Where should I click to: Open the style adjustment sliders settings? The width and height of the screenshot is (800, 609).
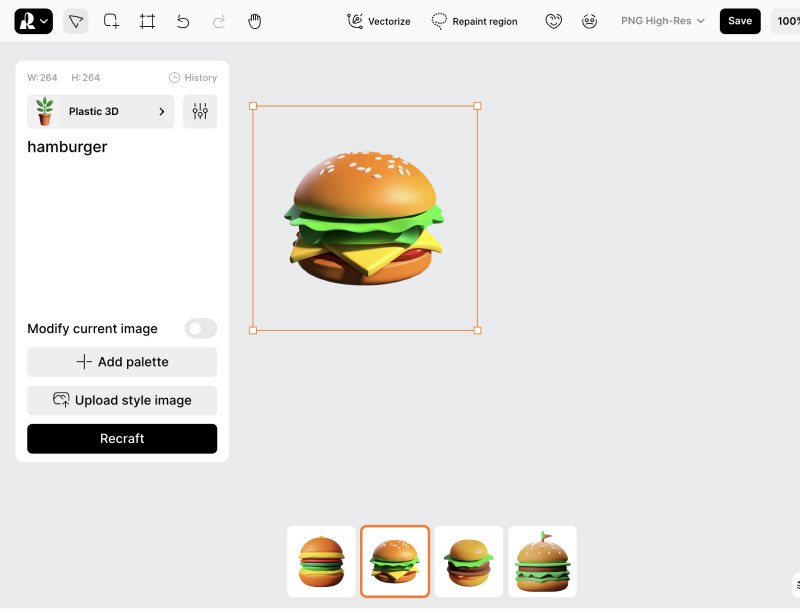(x=200, y=112)
